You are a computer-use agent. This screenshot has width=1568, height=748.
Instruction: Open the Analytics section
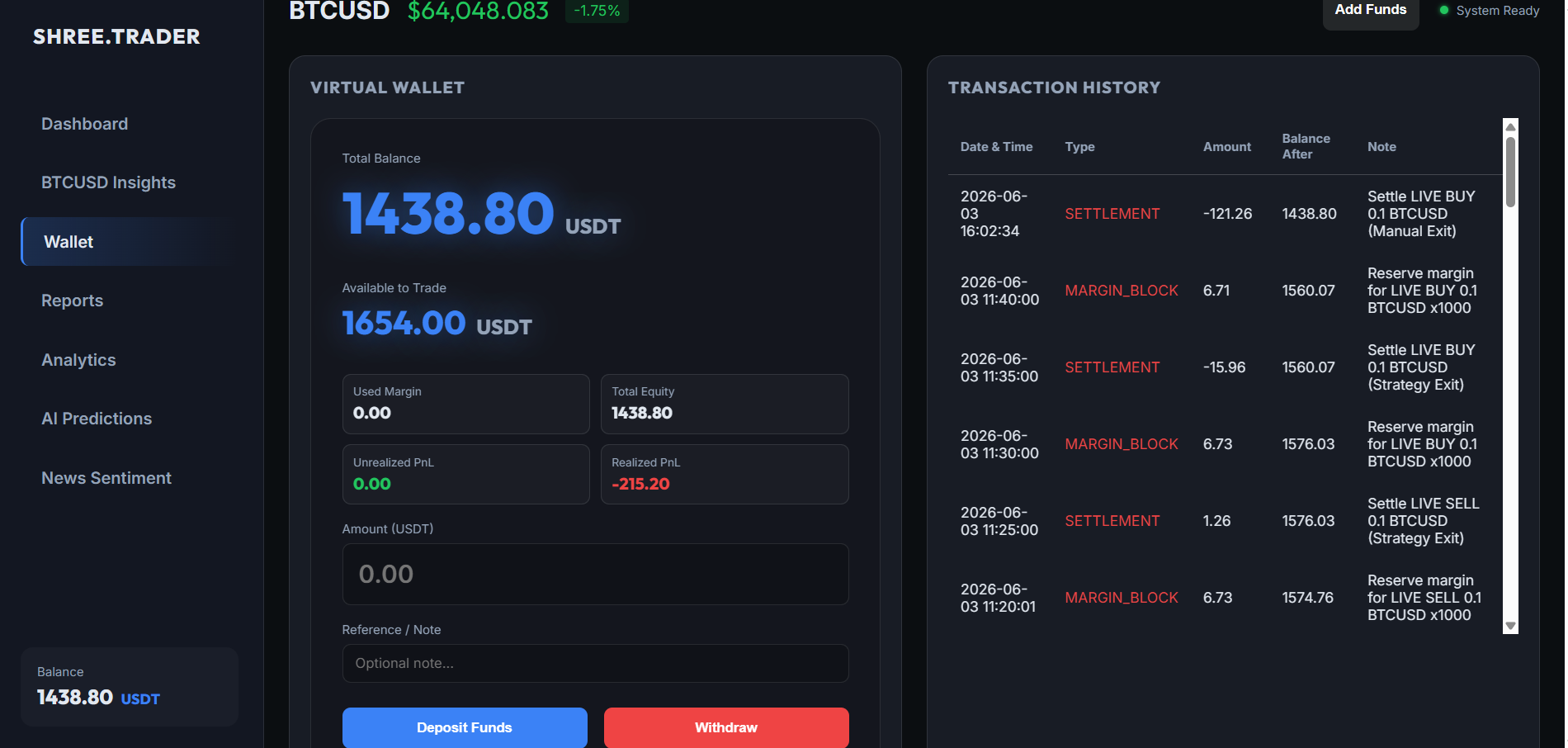click(78, 360)
